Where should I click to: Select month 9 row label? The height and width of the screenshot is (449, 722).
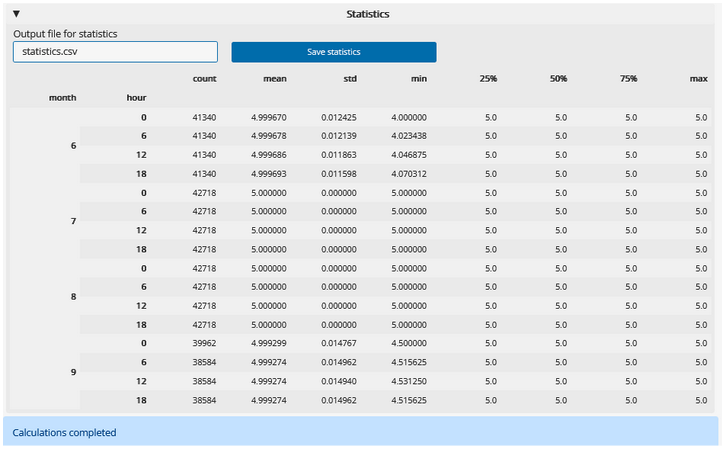click(73, 372)
